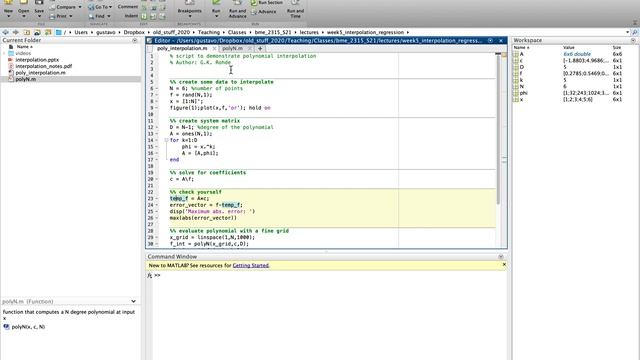
Task: Click the smart indent icon next to Indent
Action: coord(144,16)
